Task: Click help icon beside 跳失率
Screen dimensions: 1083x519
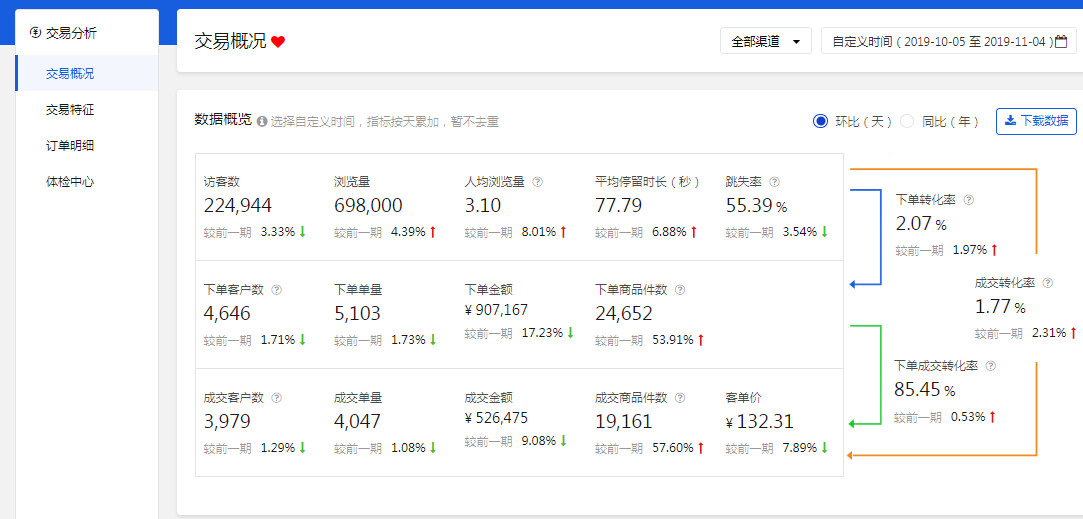Action: (774, 182)
